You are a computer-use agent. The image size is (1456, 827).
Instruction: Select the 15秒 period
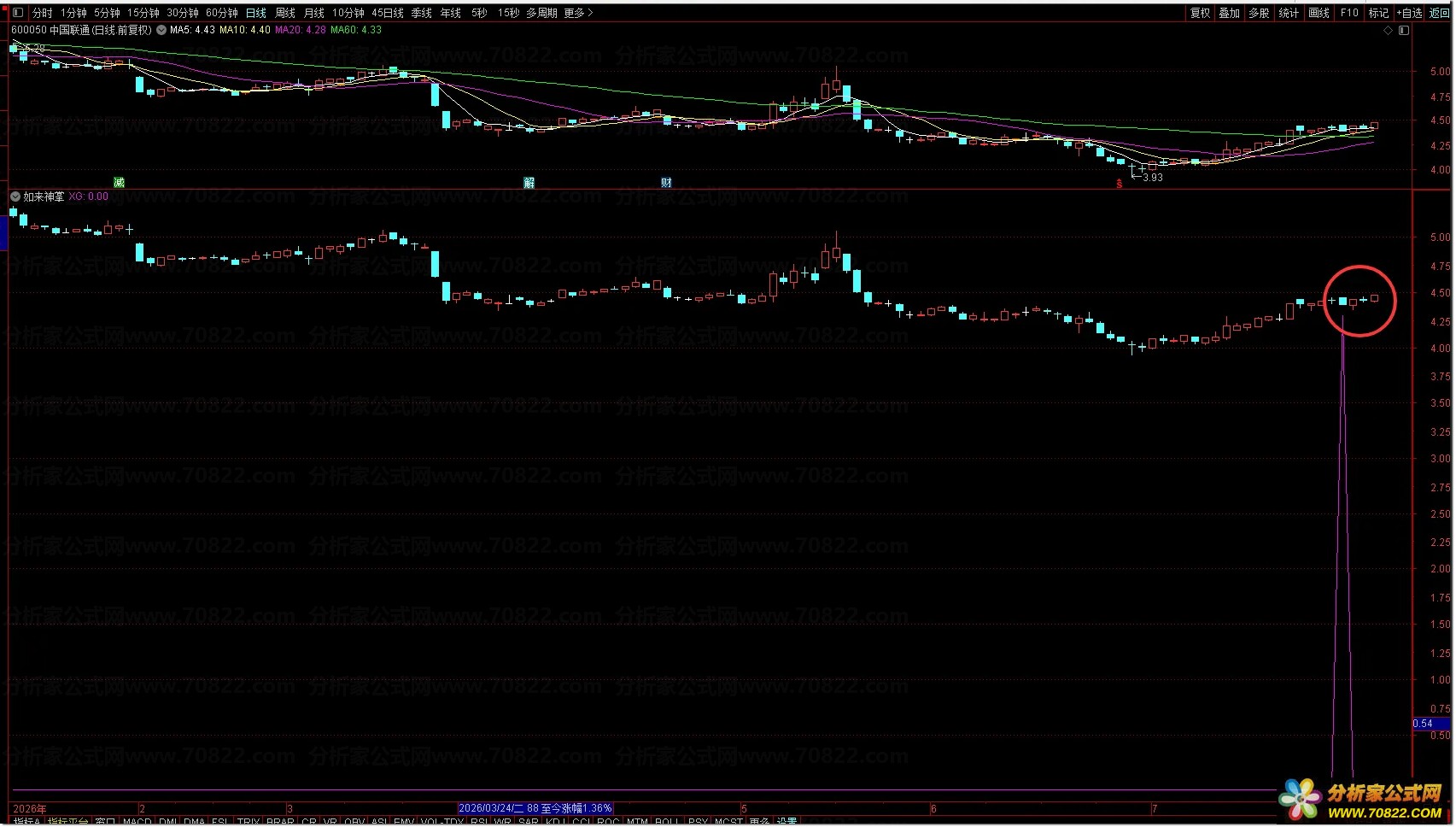(x=509, y=13)
